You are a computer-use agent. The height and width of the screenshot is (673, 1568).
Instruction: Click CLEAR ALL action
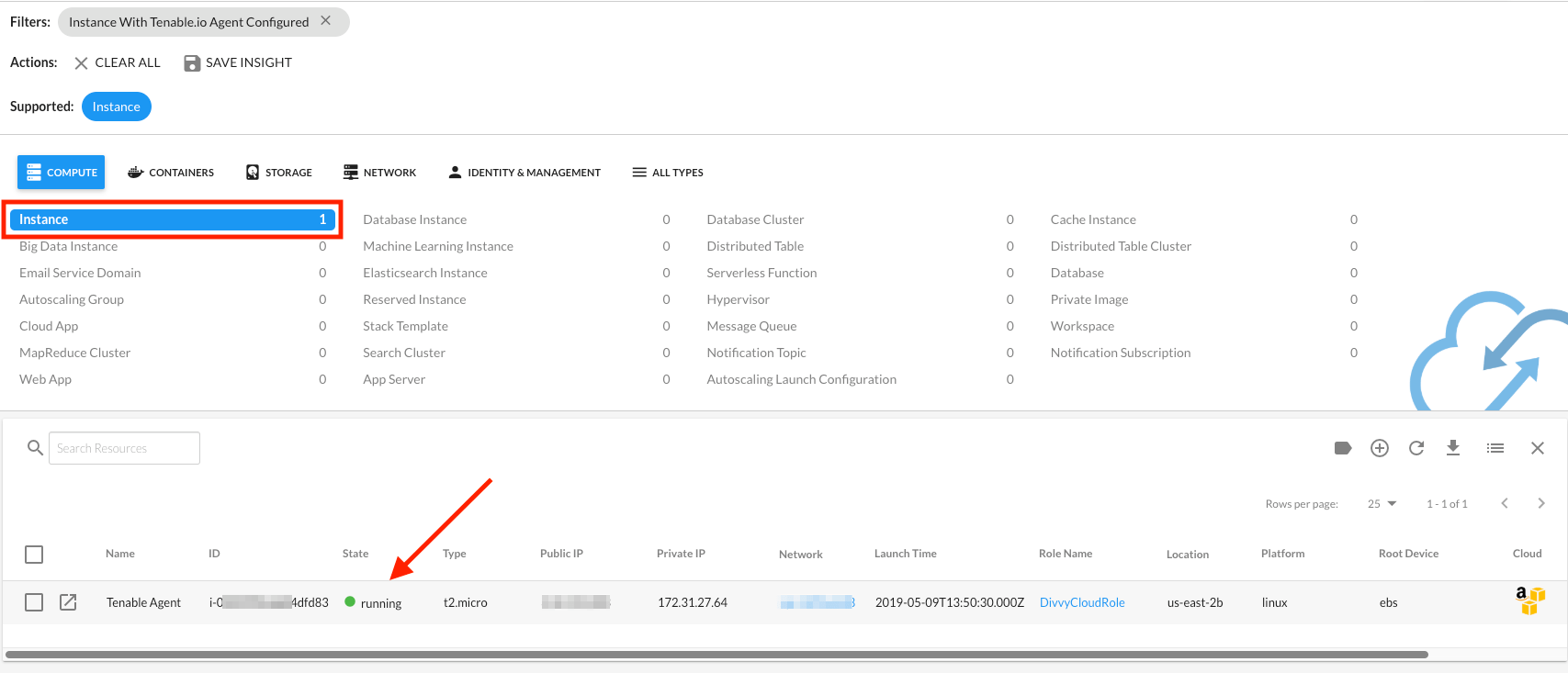[118, 62]
